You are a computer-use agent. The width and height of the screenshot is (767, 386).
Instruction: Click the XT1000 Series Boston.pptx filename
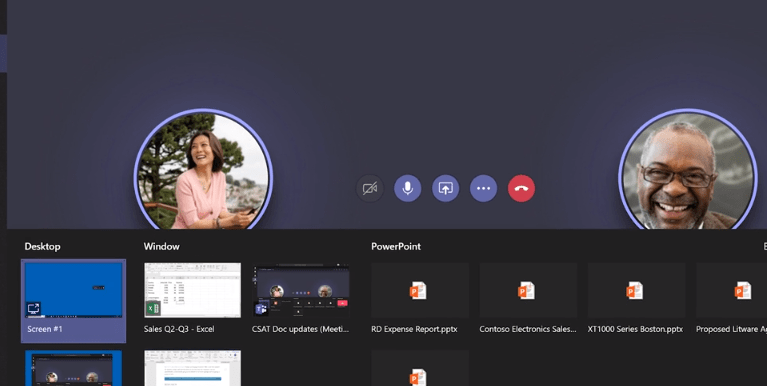pyautogui.click(x=635, y=329)
